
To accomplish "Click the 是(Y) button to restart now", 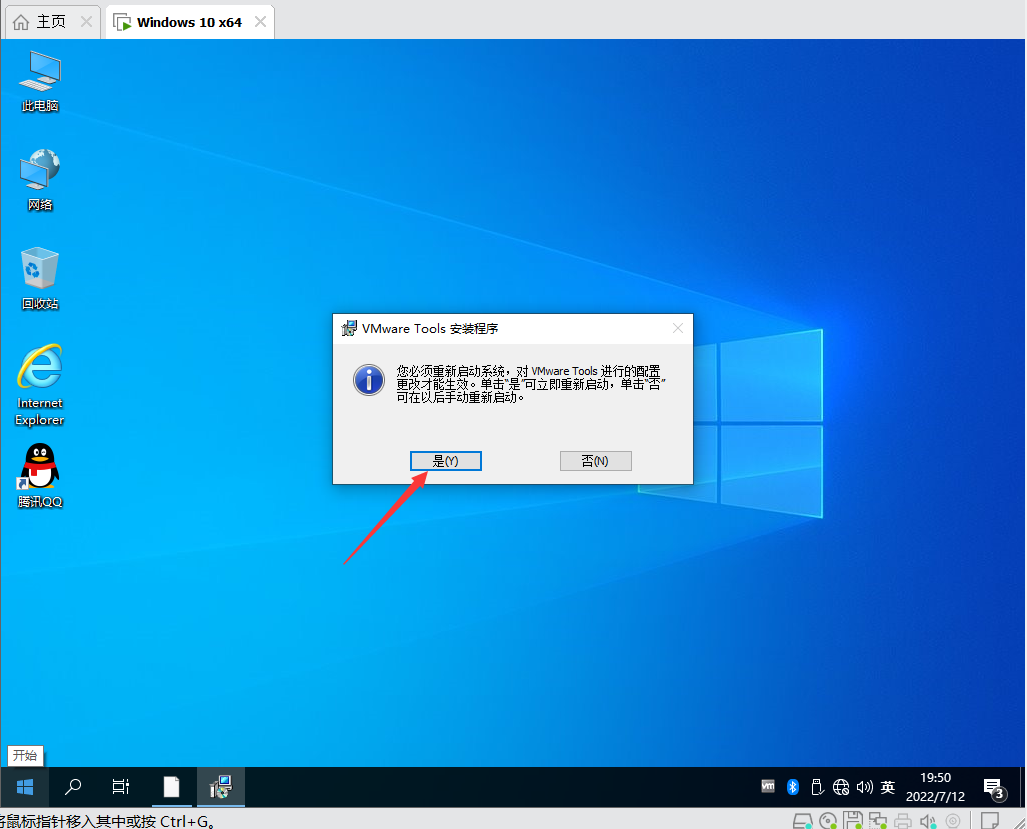I will click(x=445, y=461).
